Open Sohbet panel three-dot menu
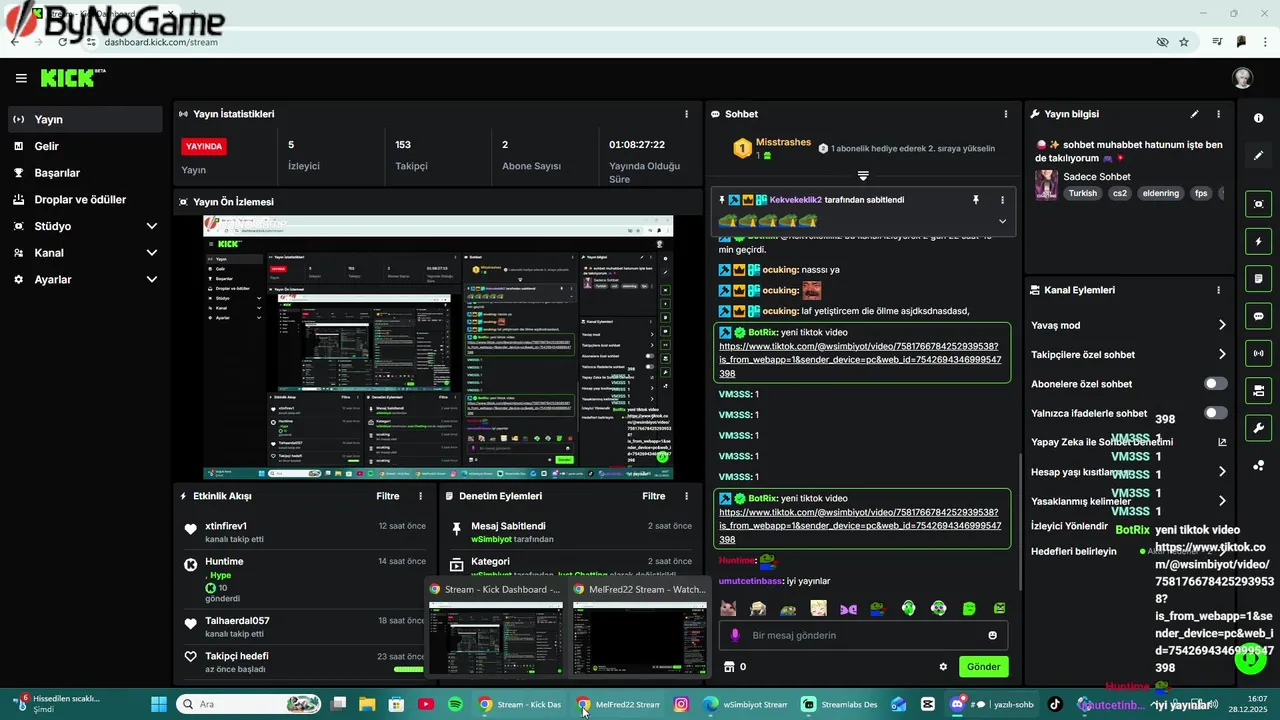Image resolution: width=1280 pixels, height=720 pixels. click(1006, 114)
